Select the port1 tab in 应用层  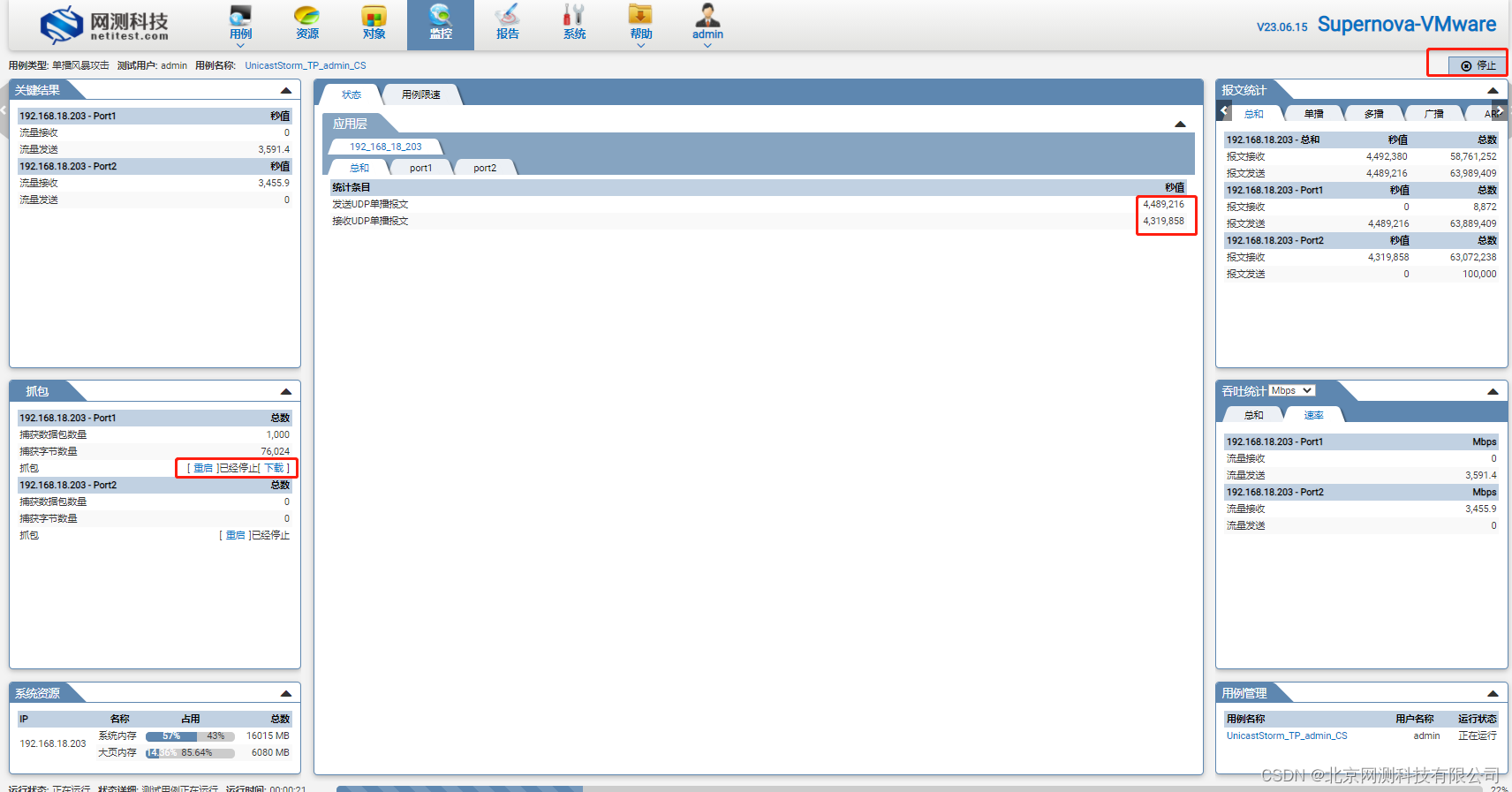(x=421, y=168)
